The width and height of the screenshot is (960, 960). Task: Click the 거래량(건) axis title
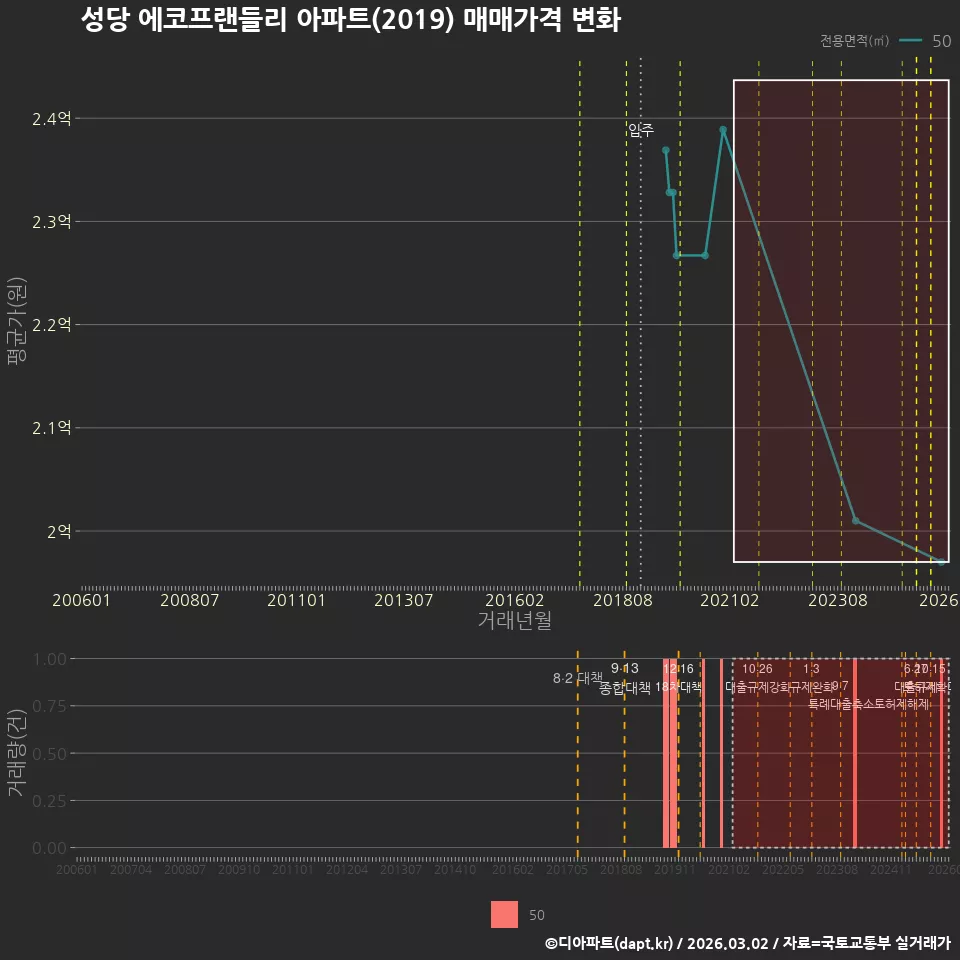(16, 753)
